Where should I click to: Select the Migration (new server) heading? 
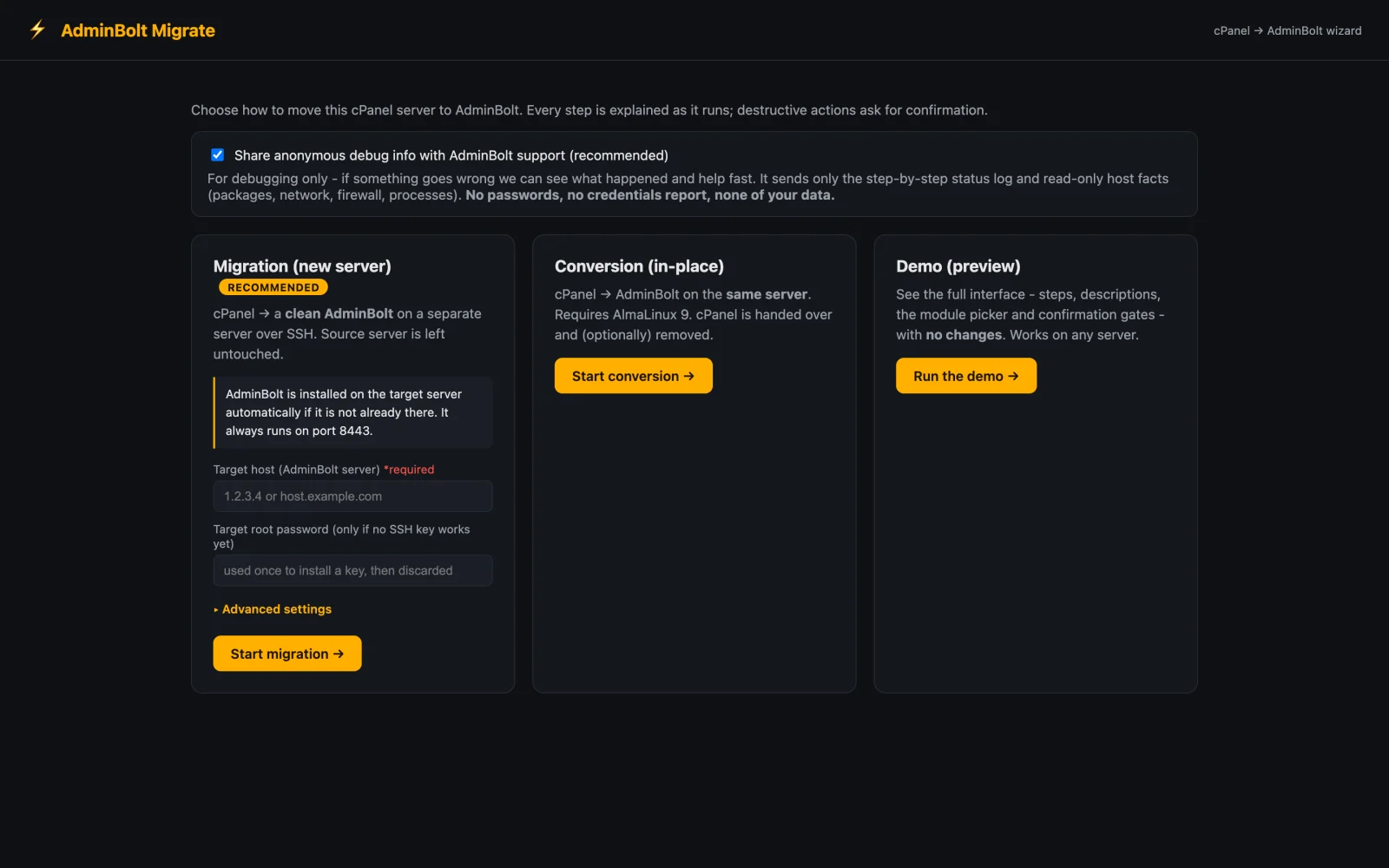click(302, 266)
